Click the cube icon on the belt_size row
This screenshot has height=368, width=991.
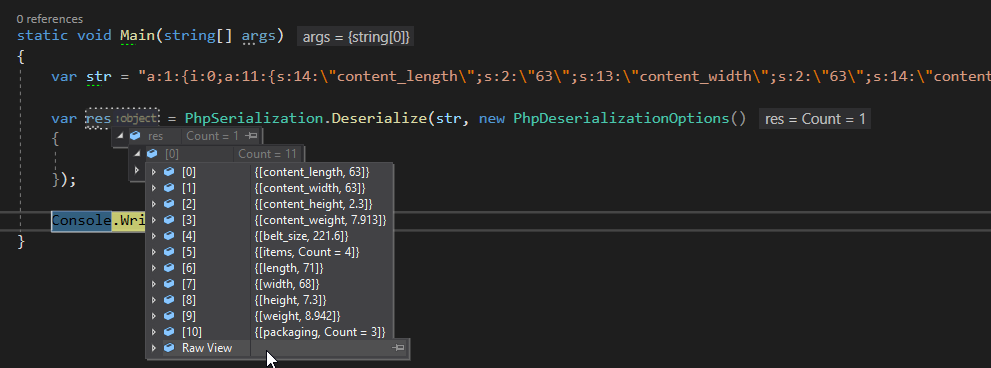(169, 236)
